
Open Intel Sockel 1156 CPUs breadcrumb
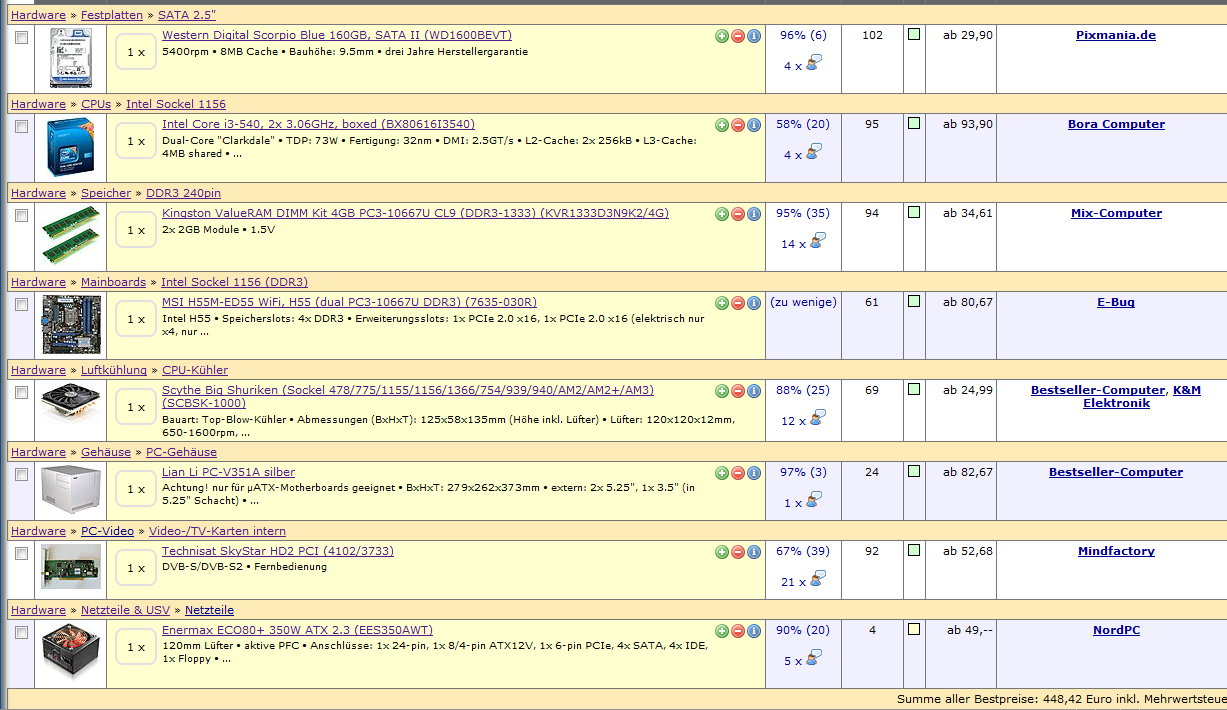[176, 104]
